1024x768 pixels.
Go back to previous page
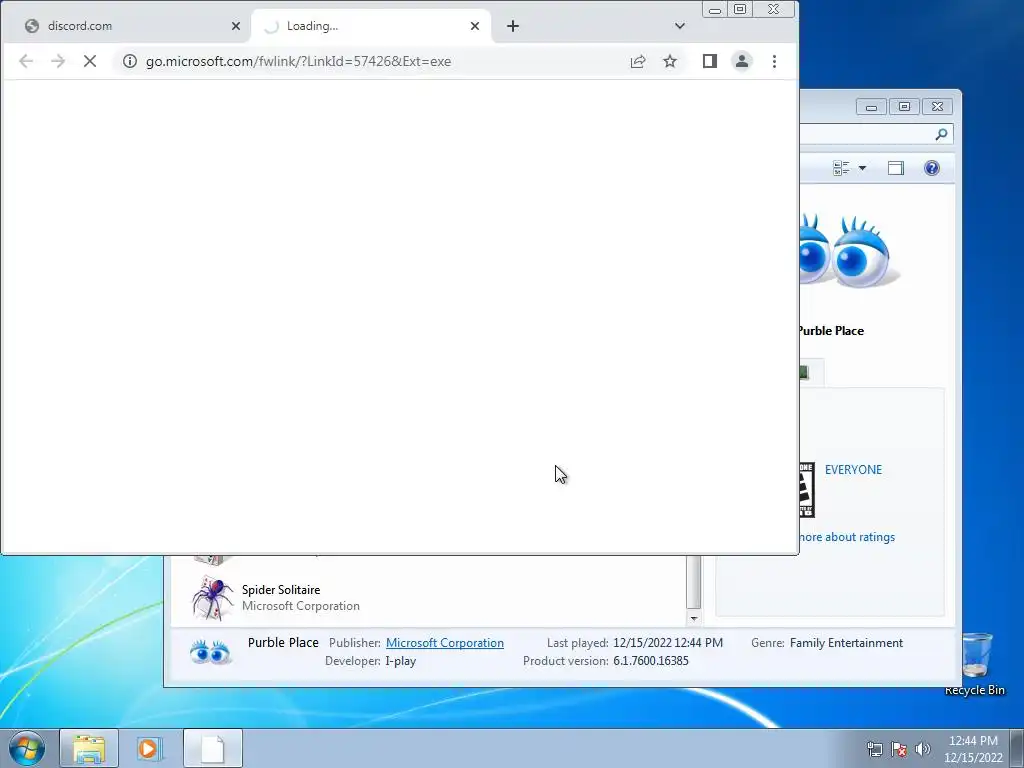26,61
